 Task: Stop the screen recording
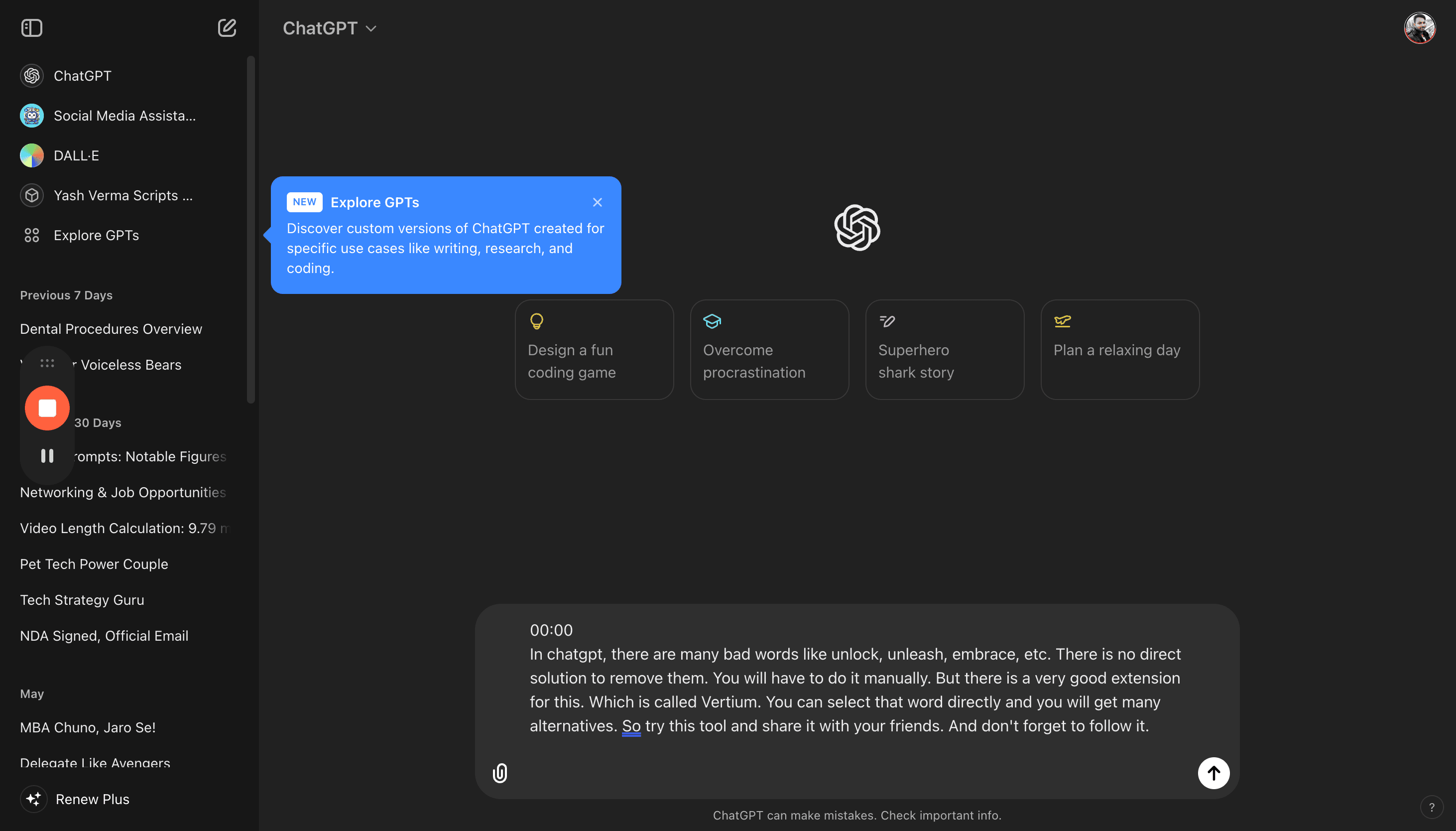pyautogui.click(x=47, y=408)
